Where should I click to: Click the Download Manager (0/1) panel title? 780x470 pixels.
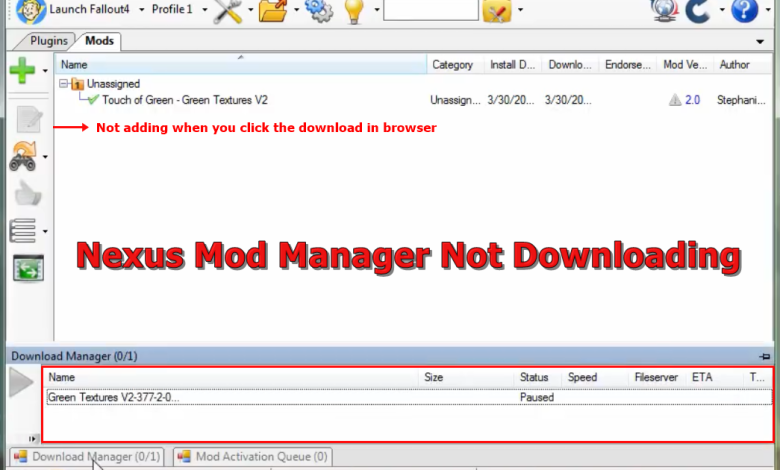(x=74, y=356)
